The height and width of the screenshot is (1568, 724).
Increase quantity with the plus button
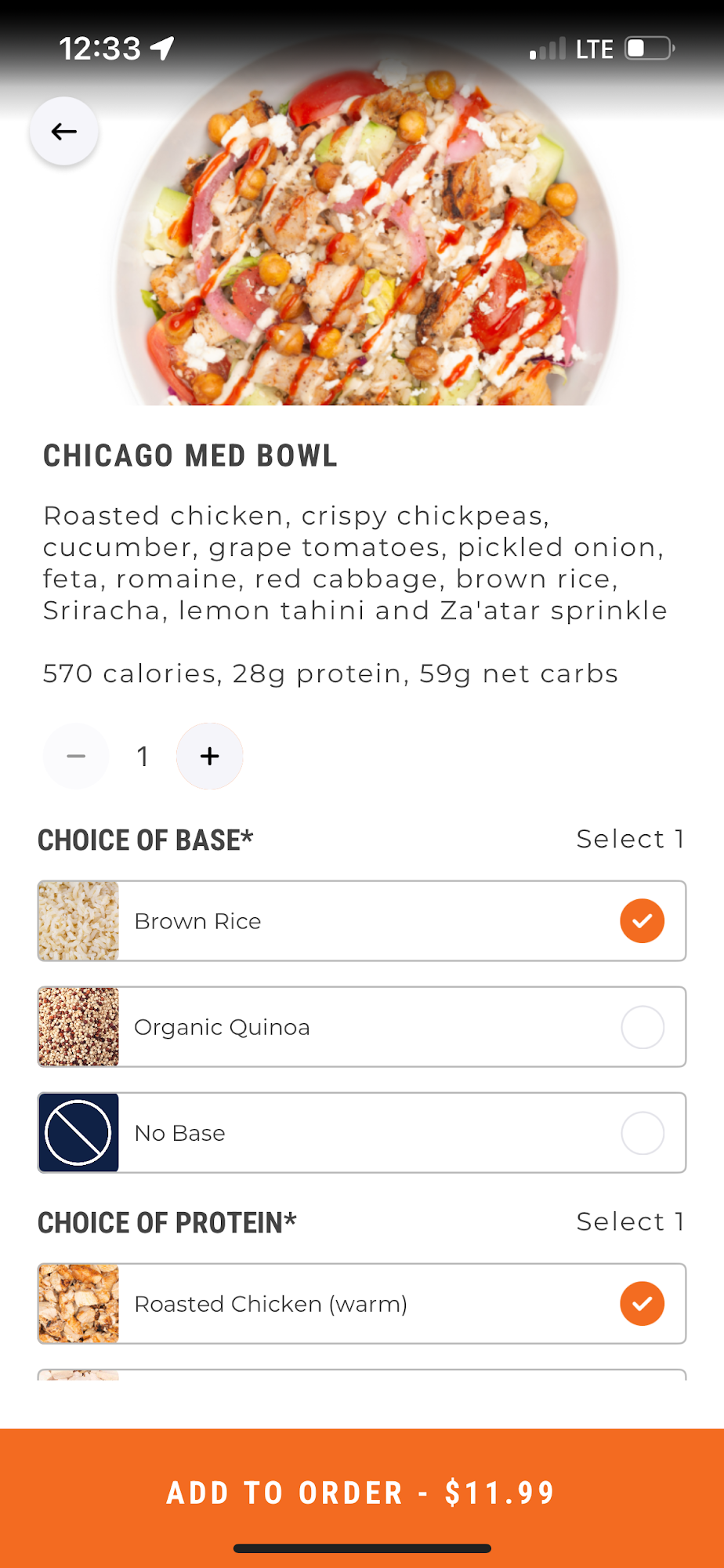(x=209, y=756)
